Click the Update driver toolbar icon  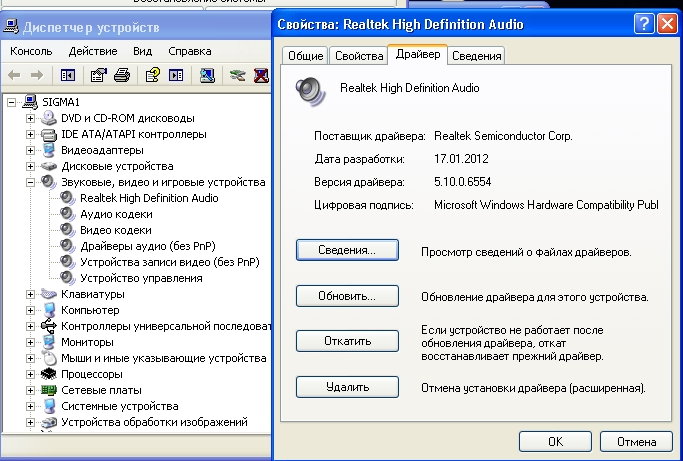(x=238, y=75)
